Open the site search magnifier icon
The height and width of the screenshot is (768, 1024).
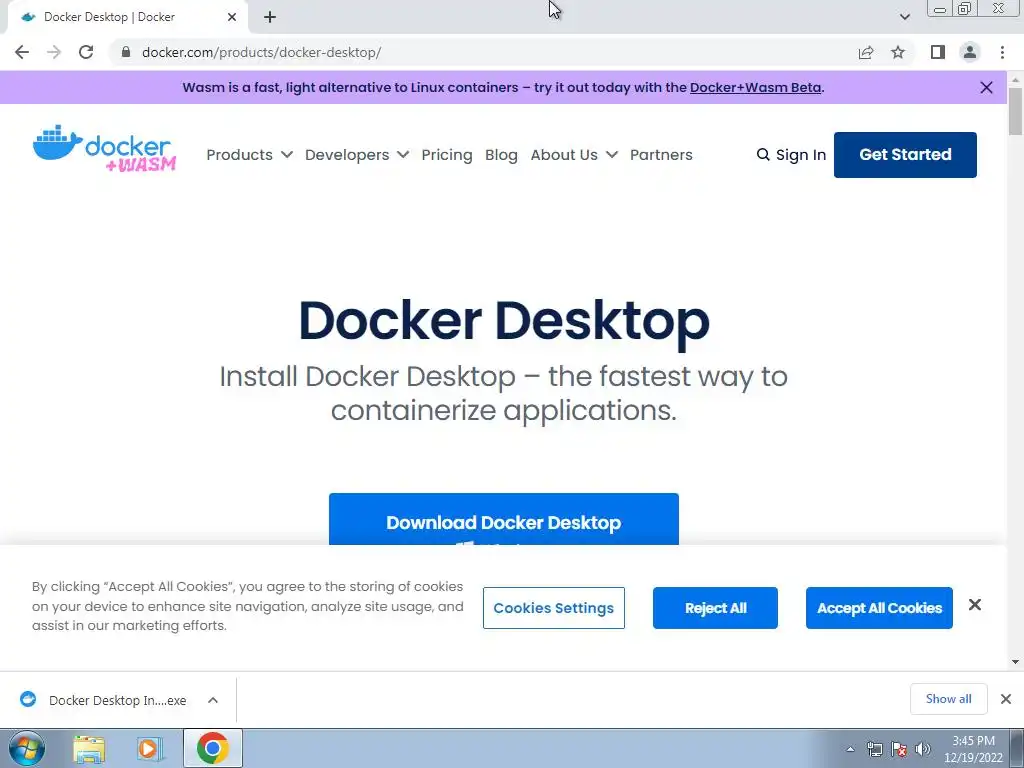[763, 155]
